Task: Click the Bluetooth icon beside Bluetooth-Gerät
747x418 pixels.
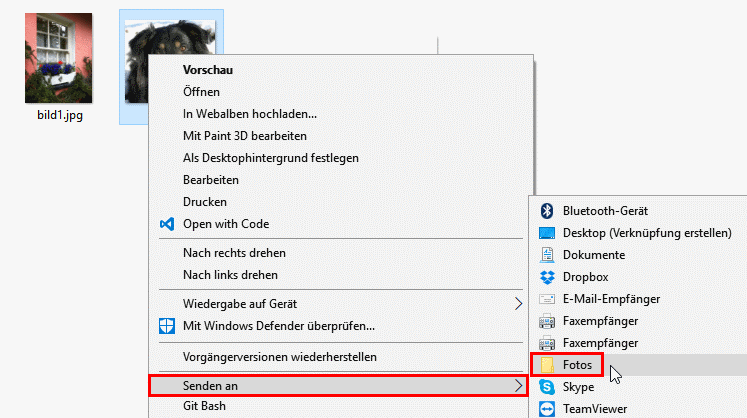Action: (547, 211)
